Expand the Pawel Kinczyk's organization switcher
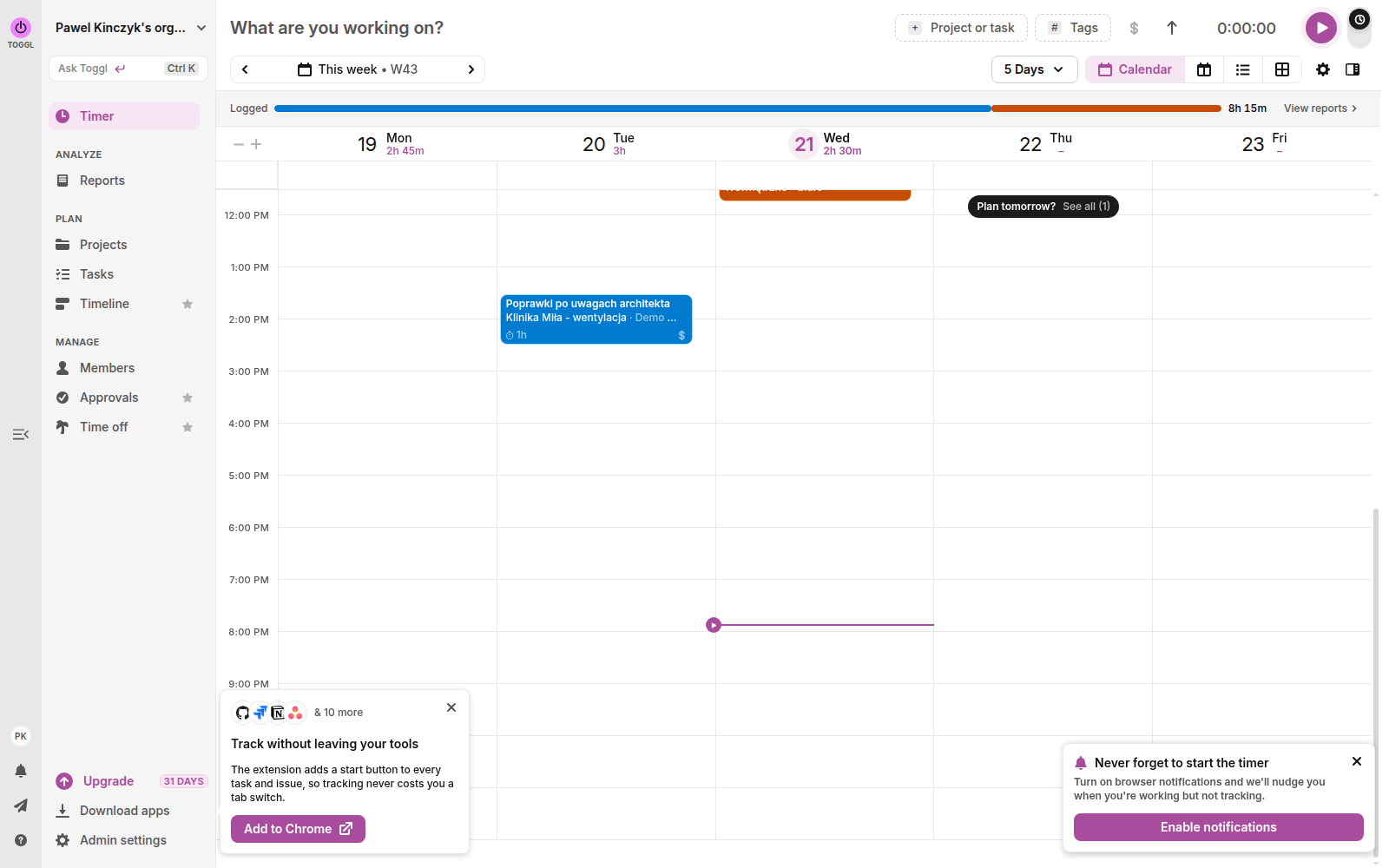Screen dimensions: 1389x868 pyautogui.click(x=130, y=28)
